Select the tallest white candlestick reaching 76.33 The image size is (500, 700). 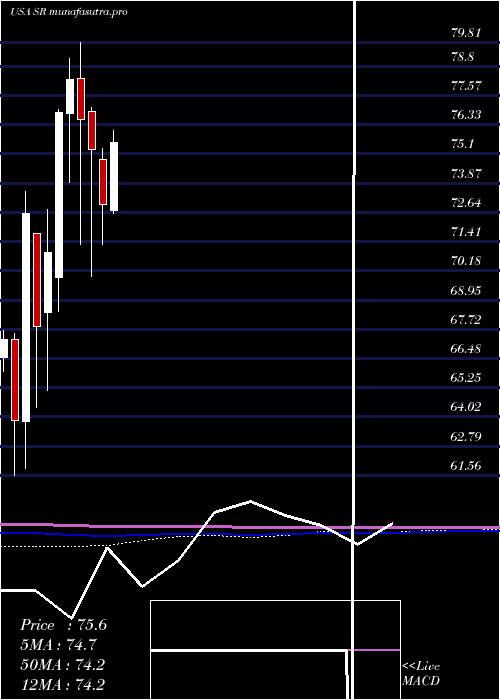point(59,195)
